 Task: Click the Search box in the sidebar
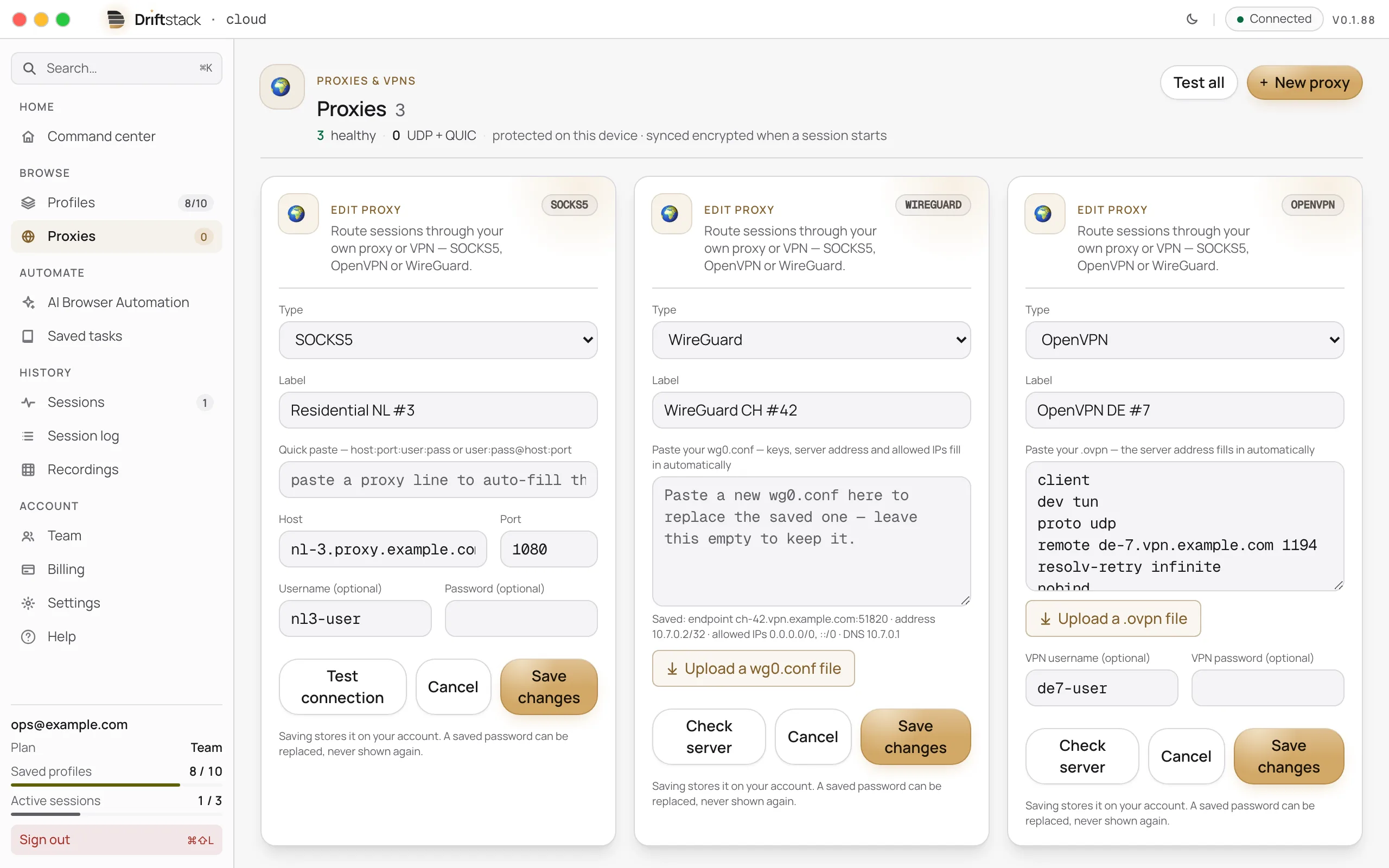(x=117, y=68)
